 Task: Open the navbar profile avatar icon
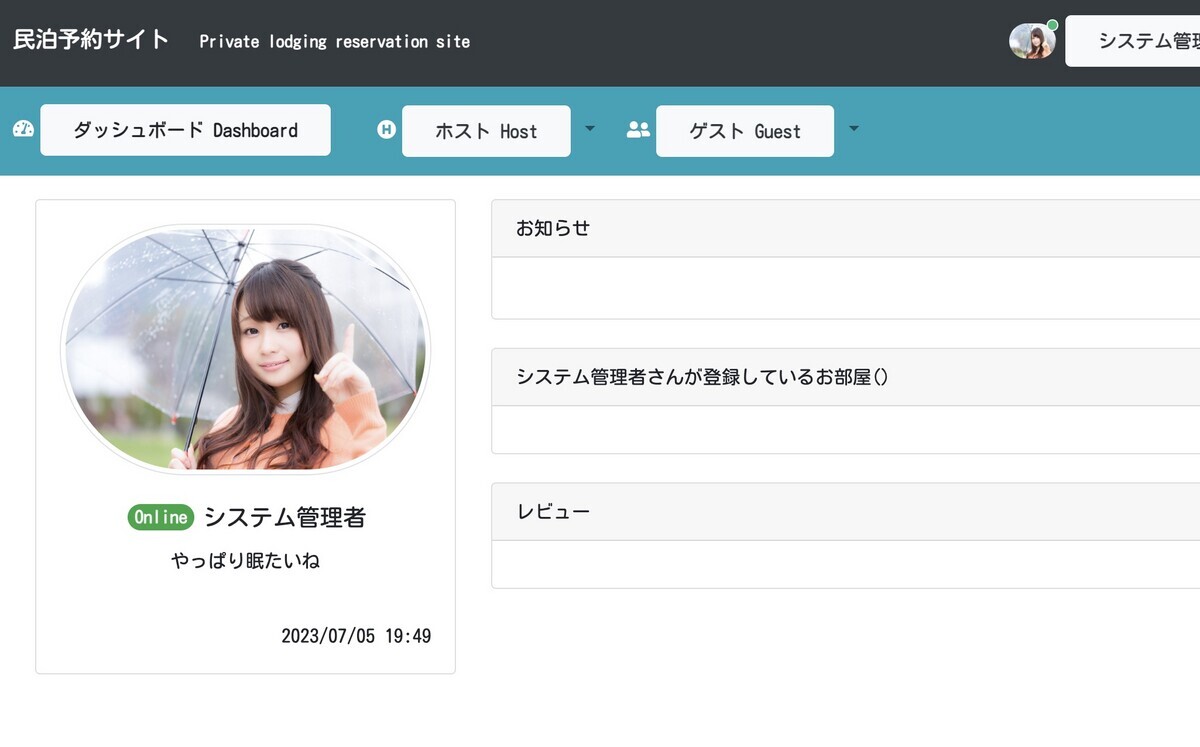tap(1032, 40)
